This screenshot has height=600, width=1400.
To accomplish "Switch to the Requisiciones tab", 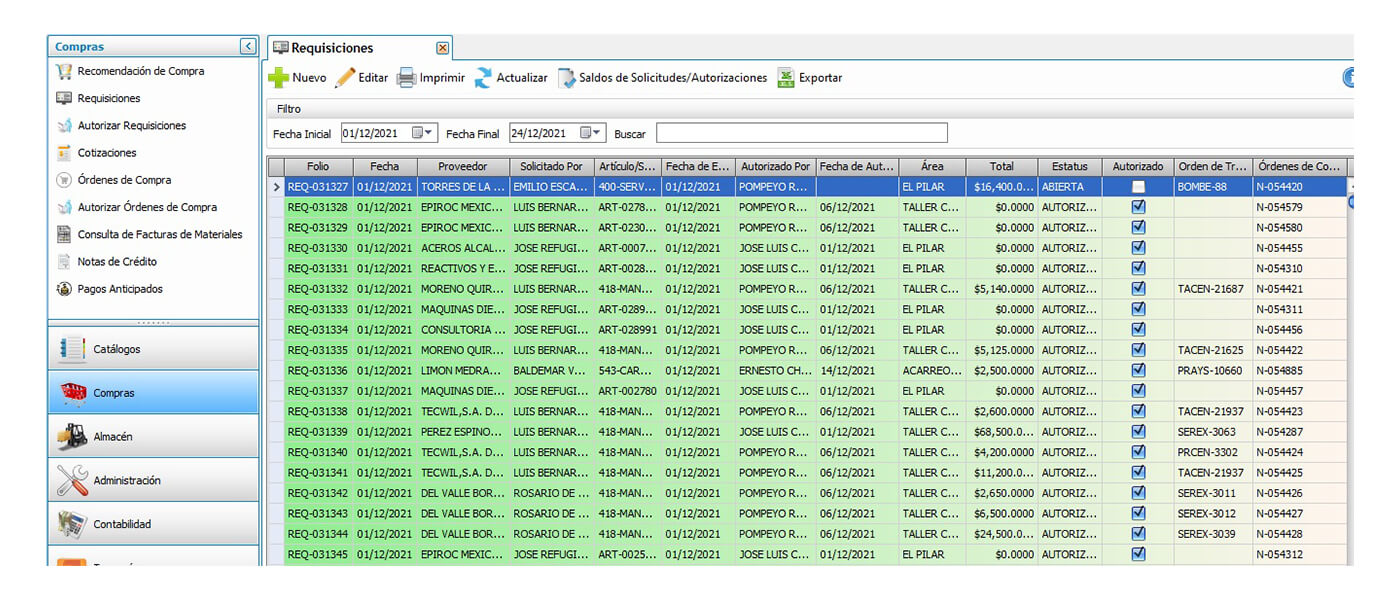I will (360, 47).
